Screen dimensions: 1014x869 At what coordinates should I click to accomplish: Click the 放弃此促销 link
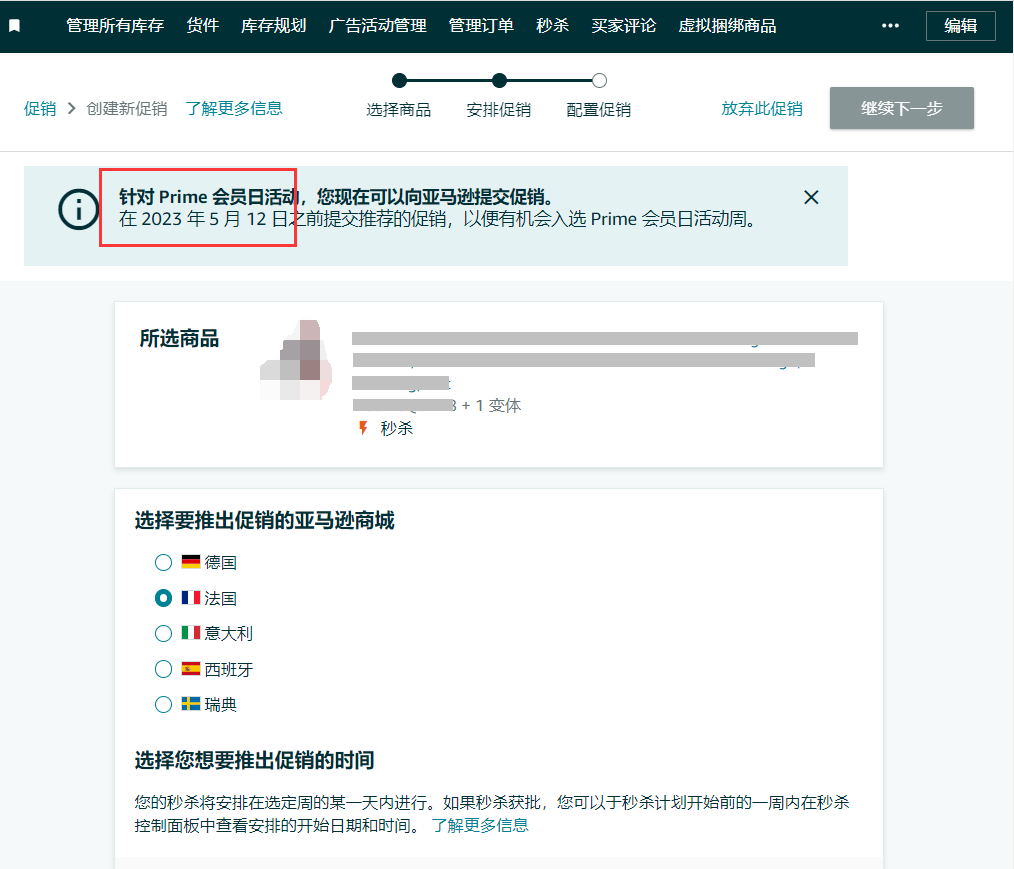tap(762, 108)
